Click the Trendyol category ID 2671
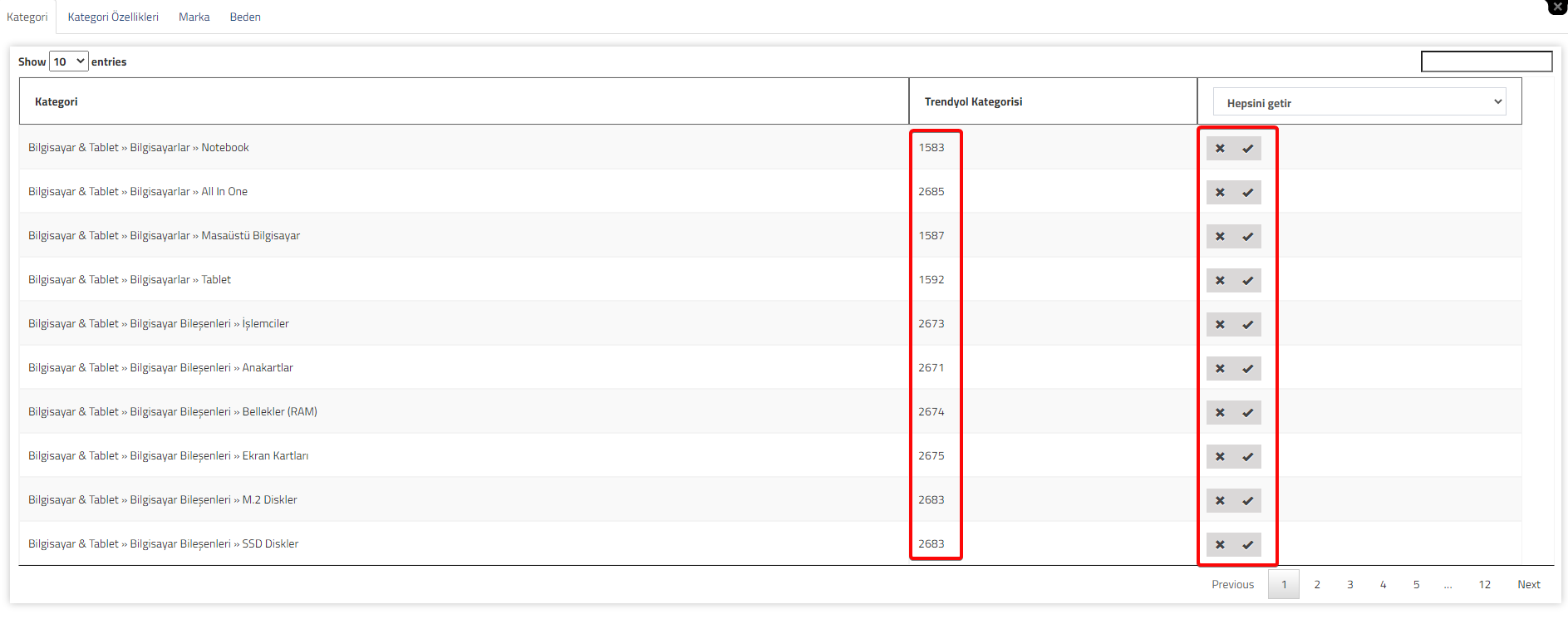 point(931,368)
